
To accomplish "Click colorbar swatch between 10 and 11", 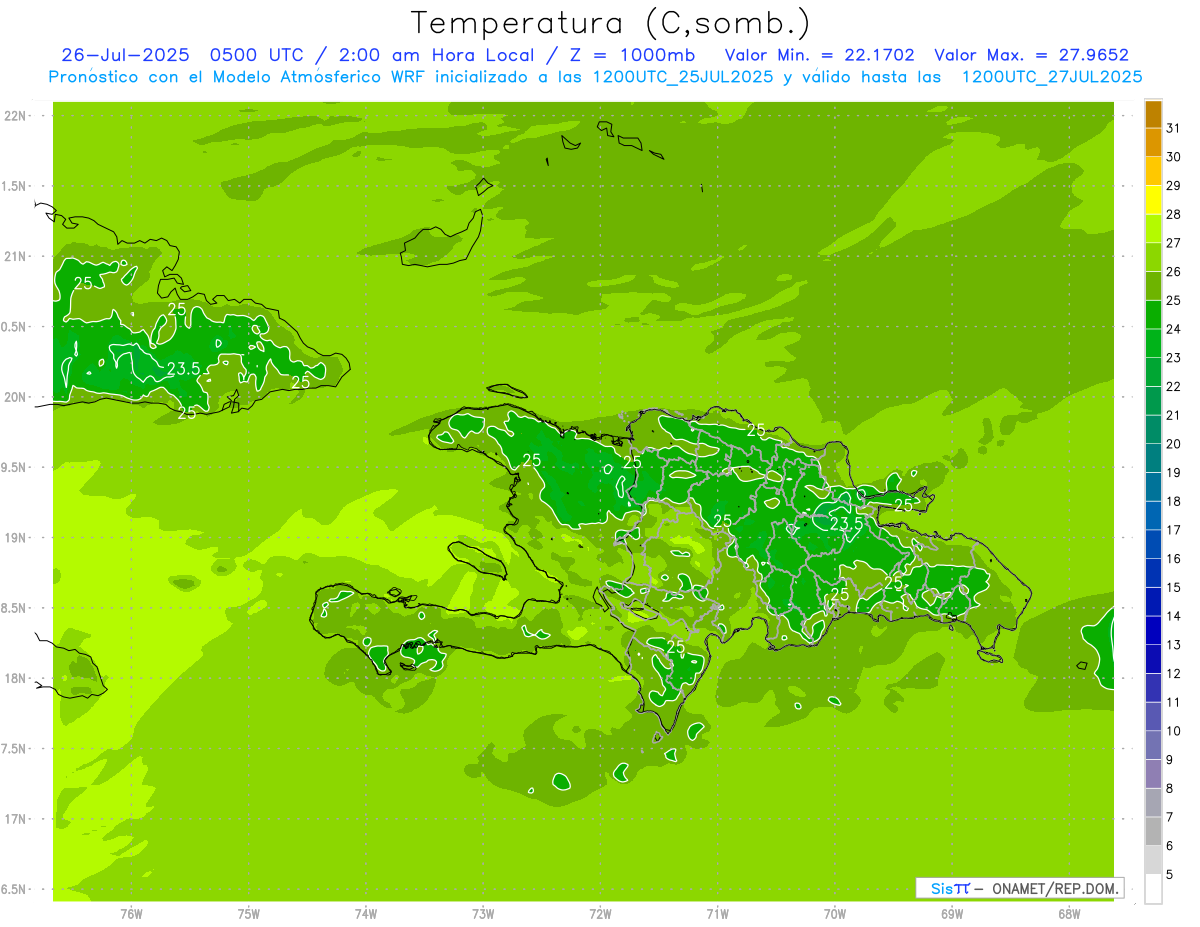I will [1153, 717].
